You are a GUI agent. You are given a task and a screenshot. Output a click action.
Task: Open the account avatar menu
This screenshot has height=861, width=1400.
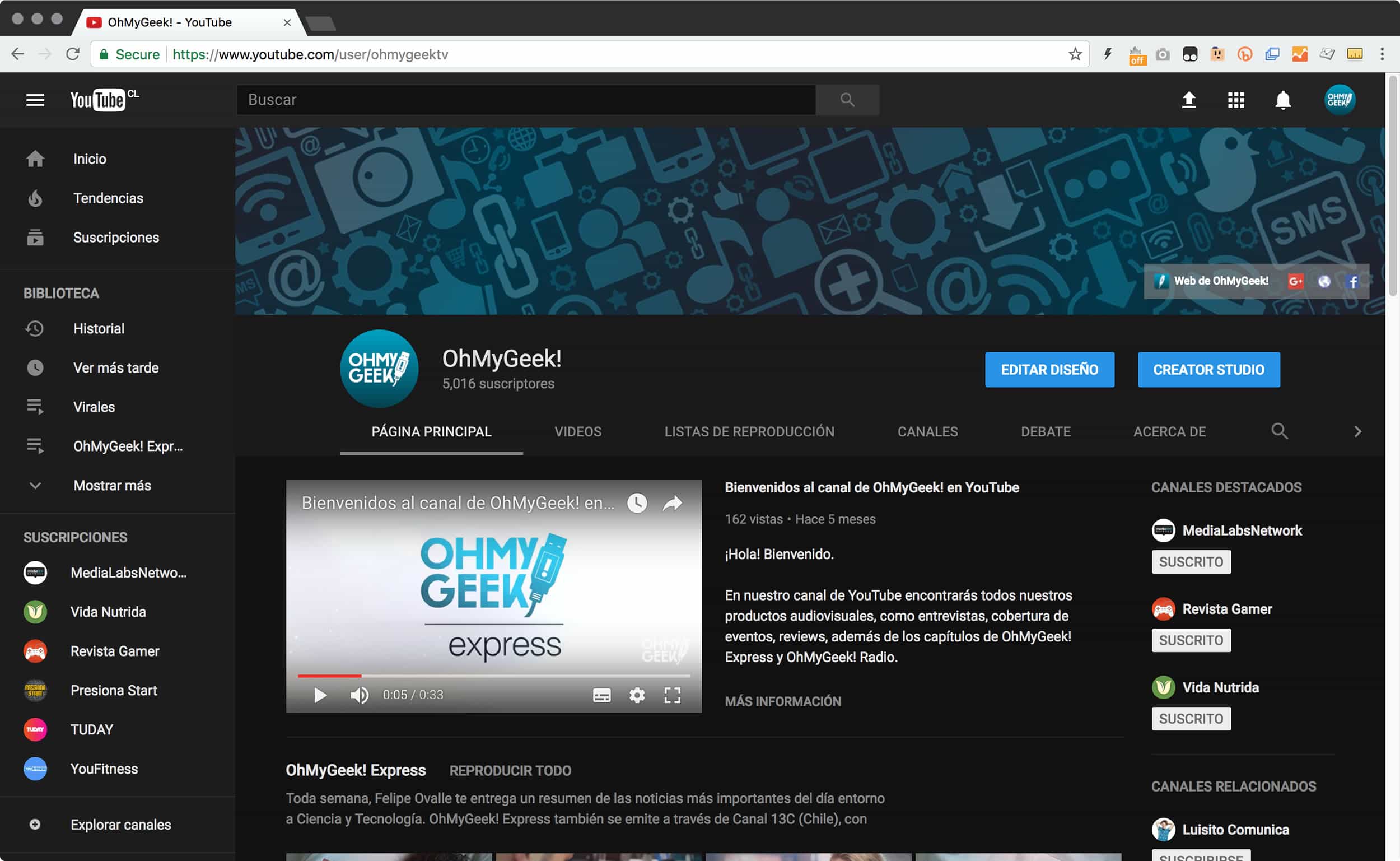1340,100
